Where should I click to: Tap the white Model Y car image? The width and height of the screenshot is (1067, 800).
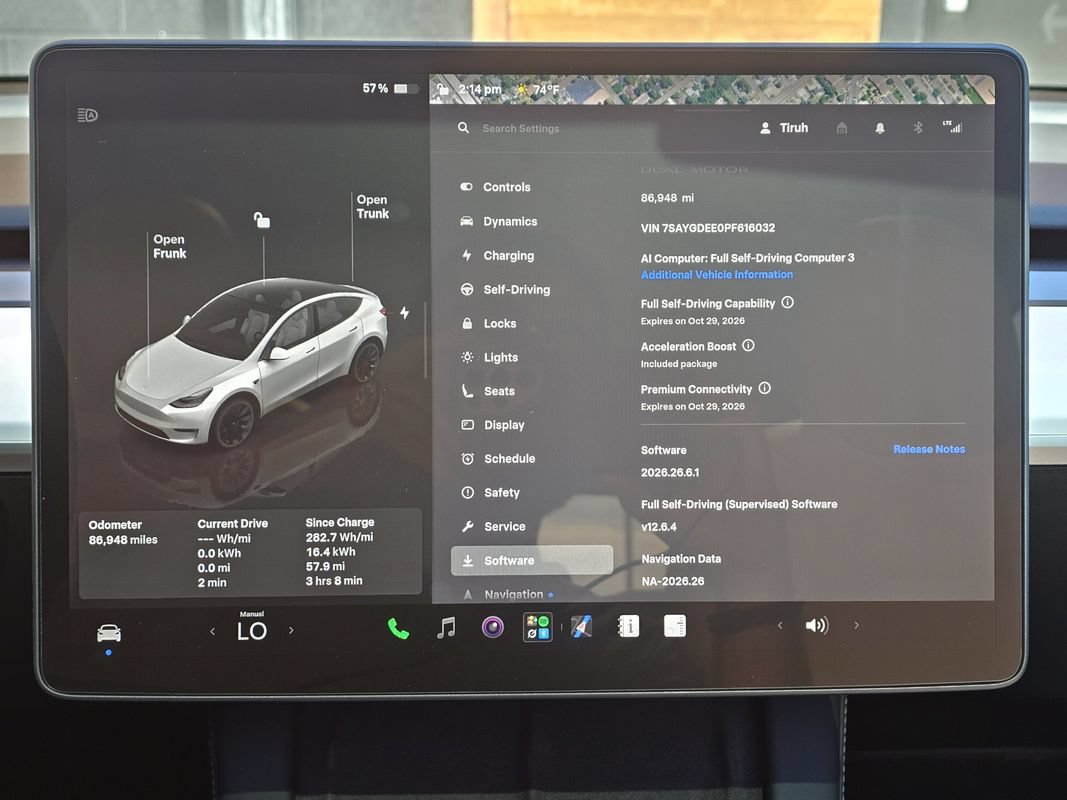tap(251, 361)
